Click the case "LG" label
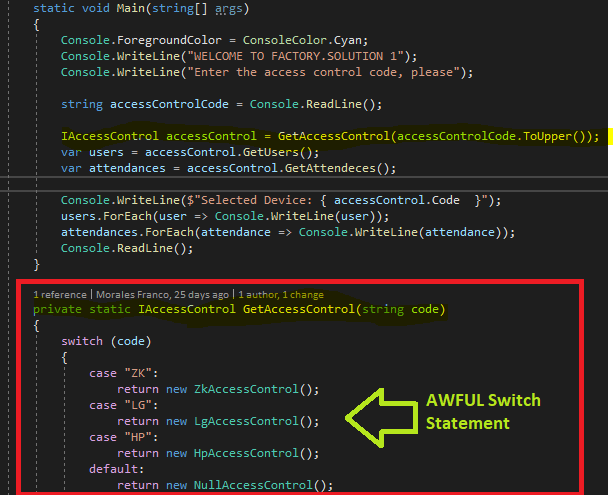Image resolution: width=613 pixels, height=495 pixels. point(124,405)
